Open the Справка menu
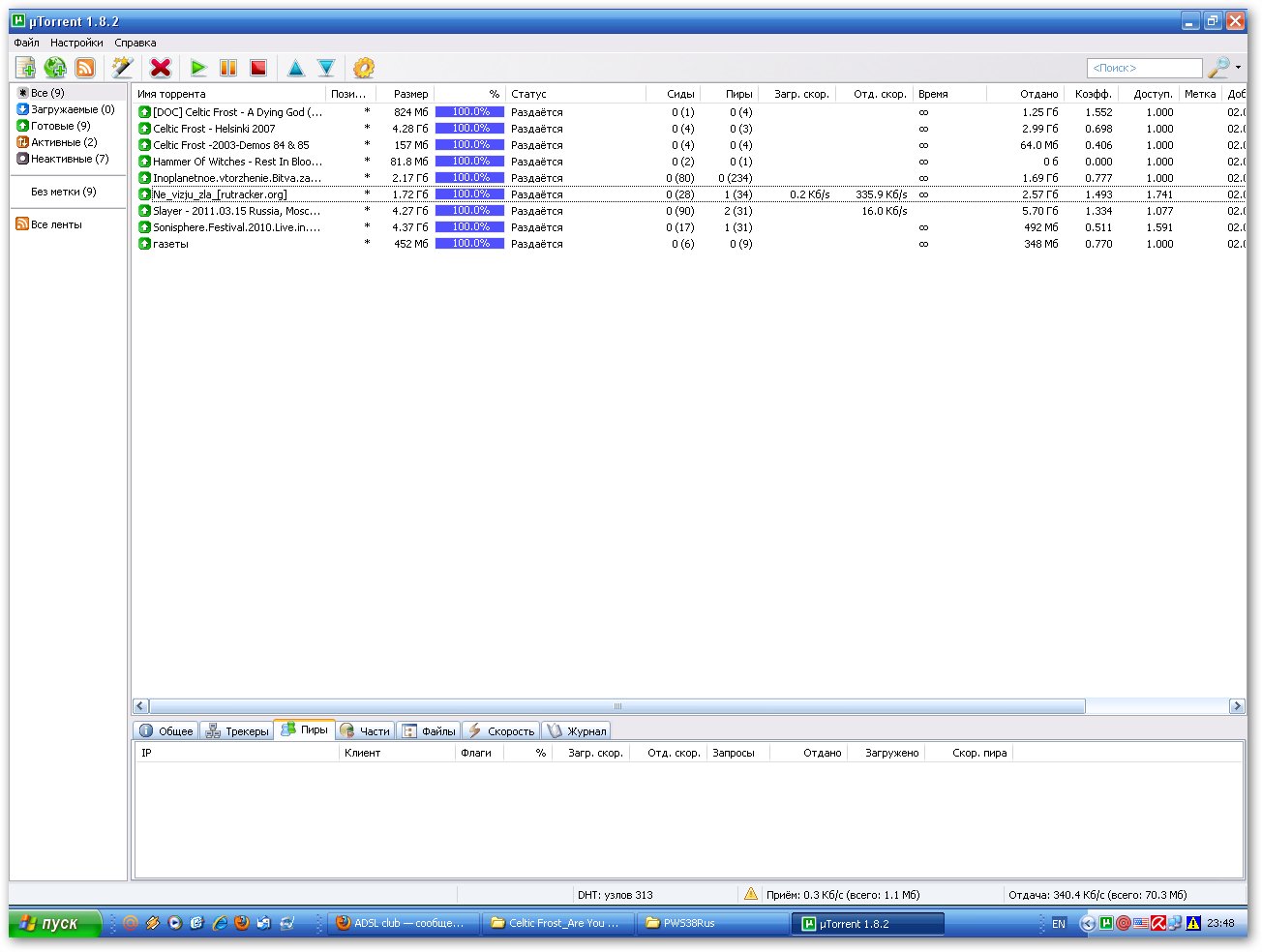The width and height of the screenshot is (1262, 952). [135, 43]
